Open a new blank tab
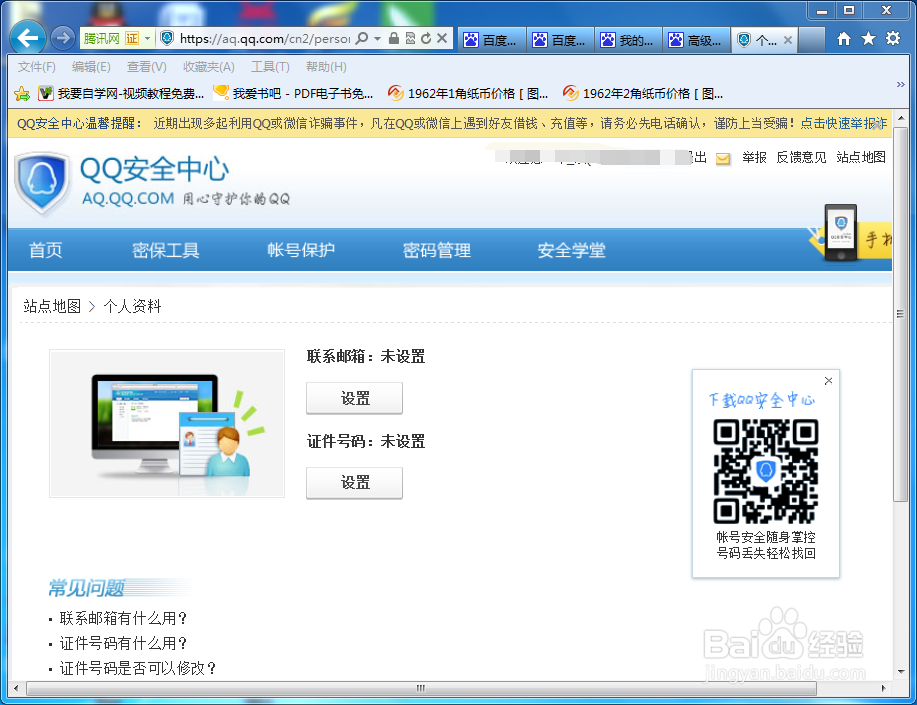 pyautogui.click(x=811, y=40)
